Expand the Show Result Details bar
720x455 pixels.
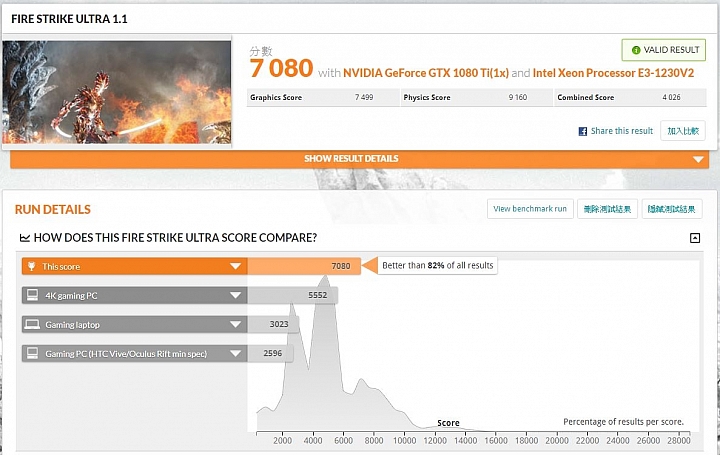click(360, 159)
